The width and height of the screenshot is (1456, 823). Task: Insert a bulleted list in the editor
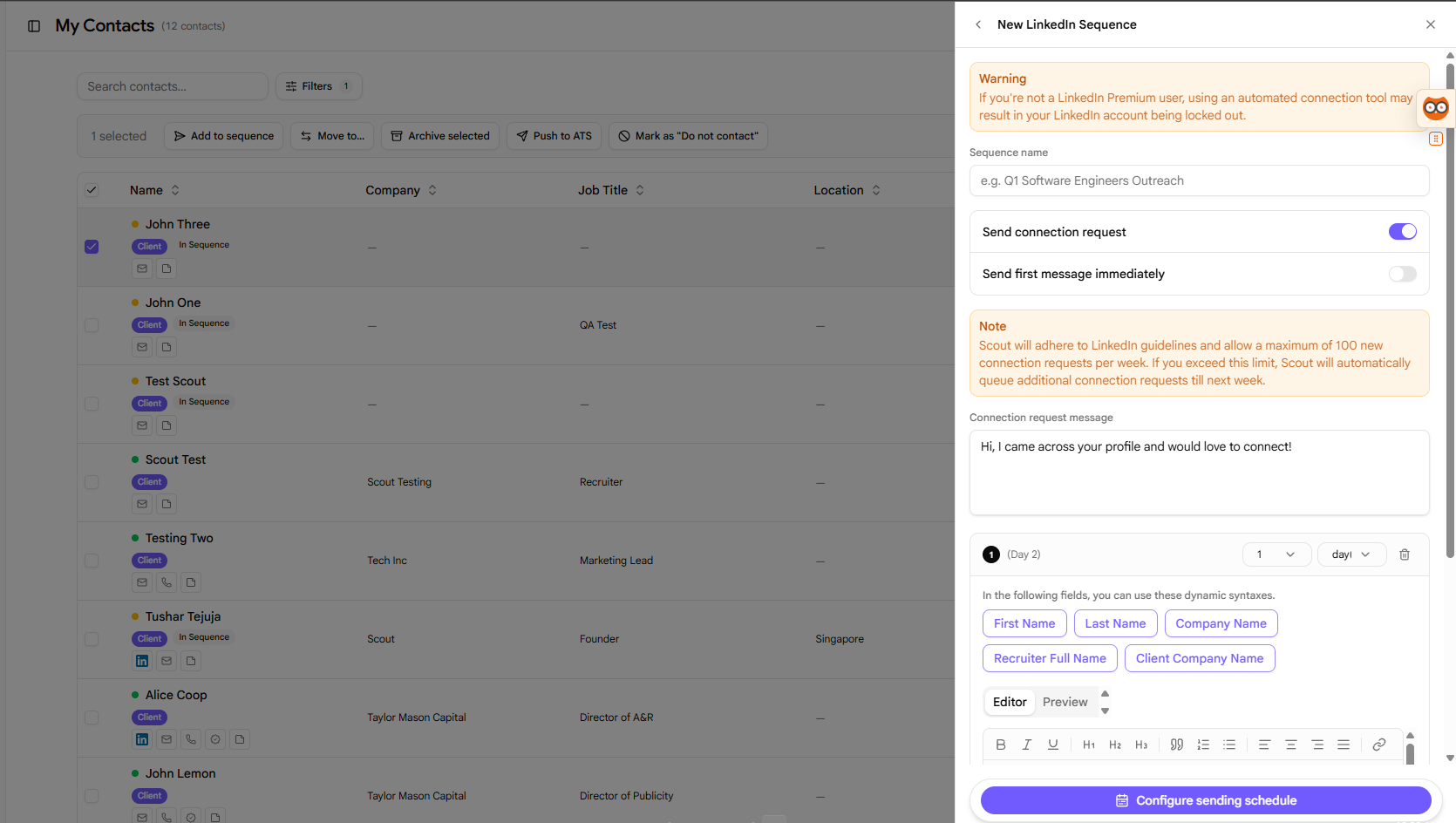coord(1229,745)
